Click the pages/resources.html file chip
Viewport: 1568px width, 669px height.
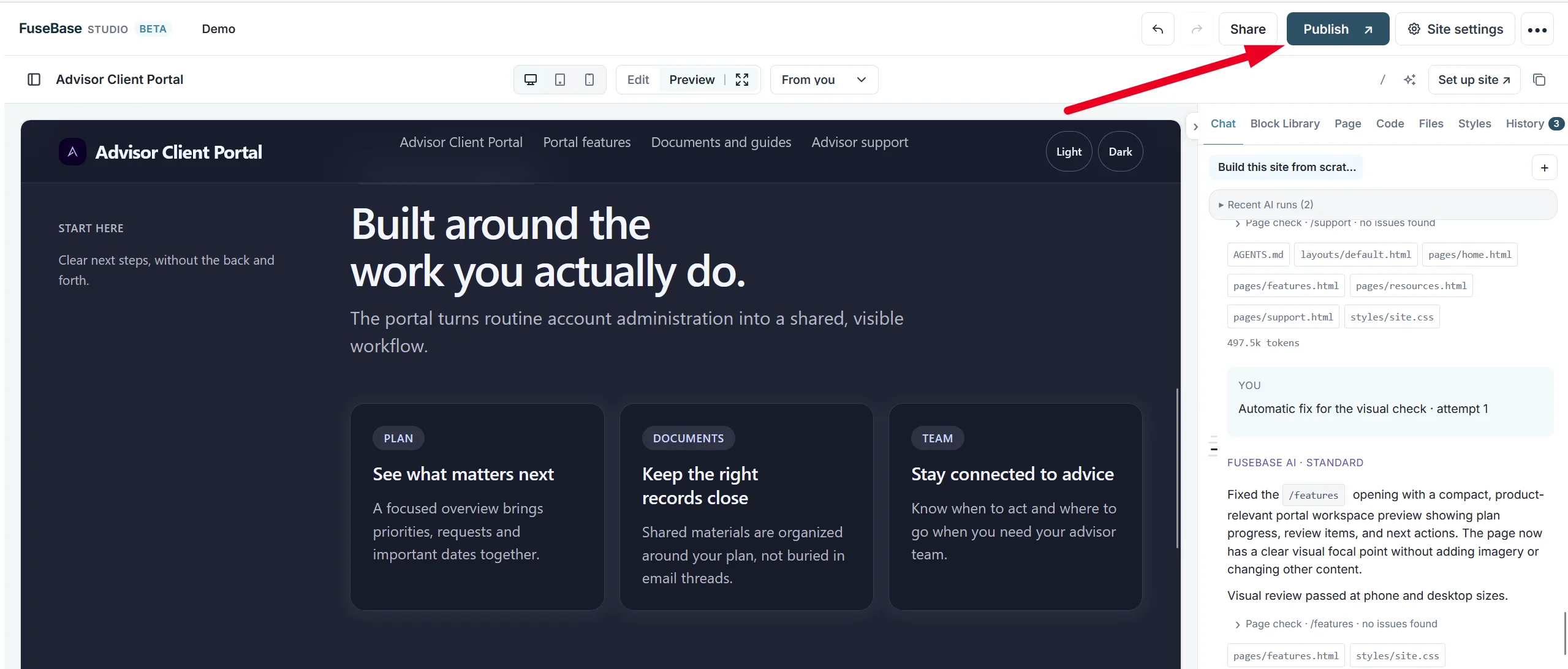(x=1411, y=286)
